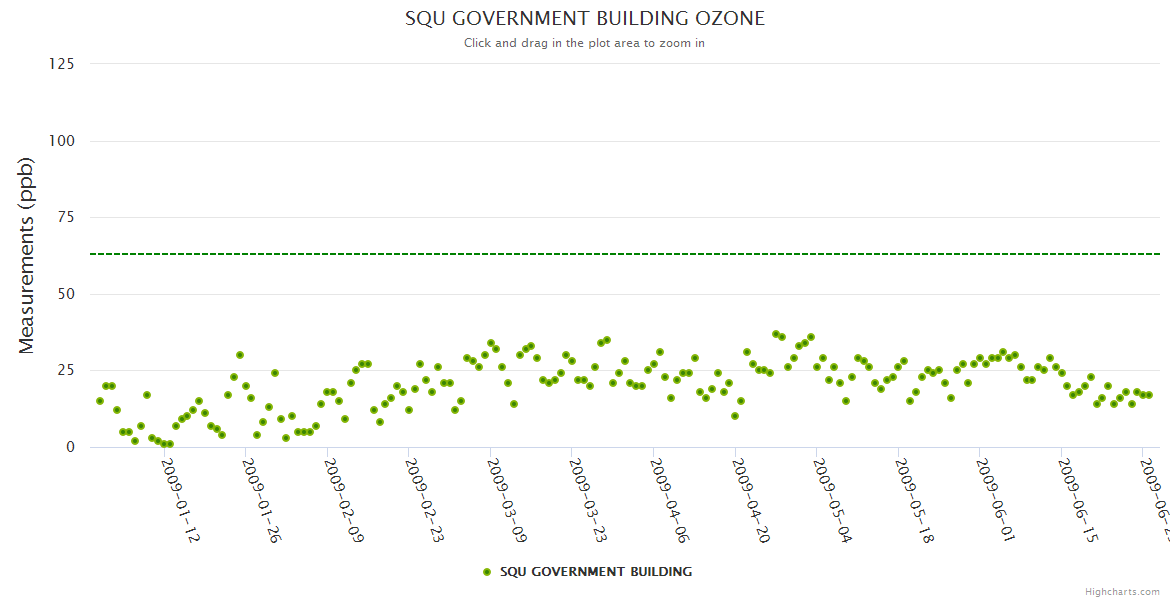This screenshot has height=600, width=1170.
Task: Click the 50 y-axis label
Action: (65, 294)
